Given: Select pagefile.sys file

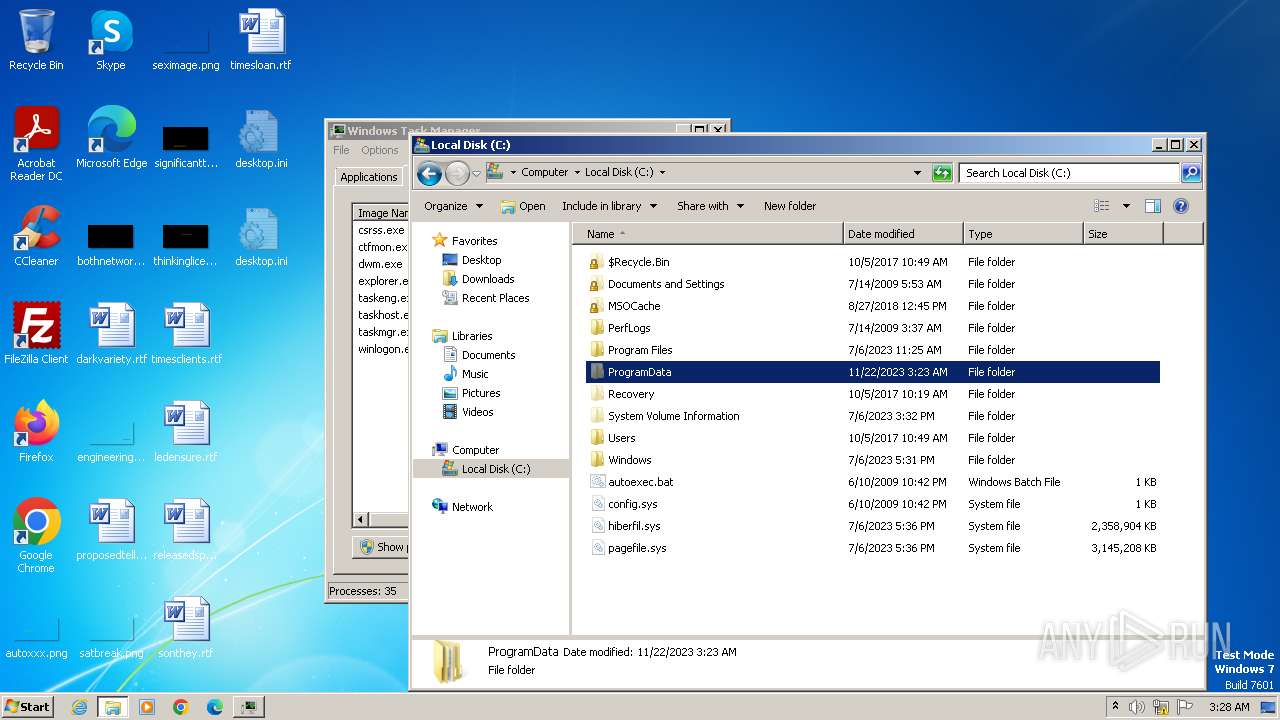Looking at the screenshot, I should point(873,548).
